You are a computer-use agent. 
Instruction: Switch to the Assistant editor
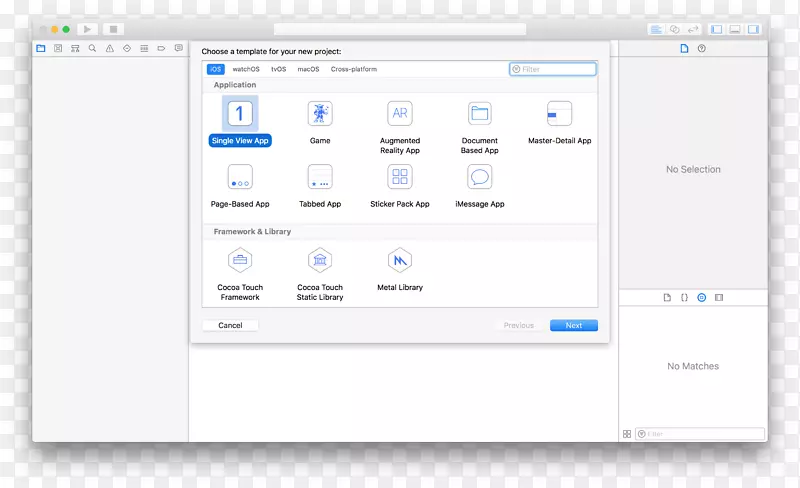[x=674, y=30]
